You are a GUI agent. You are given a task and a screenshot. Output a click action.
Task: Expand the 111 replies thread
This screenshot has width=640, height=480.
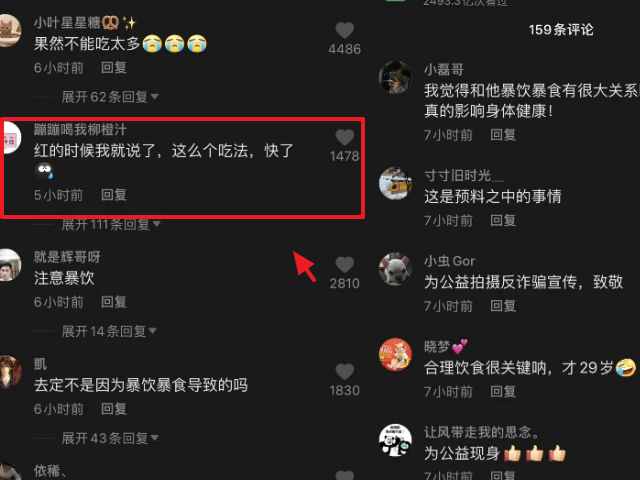pos(111,224)
